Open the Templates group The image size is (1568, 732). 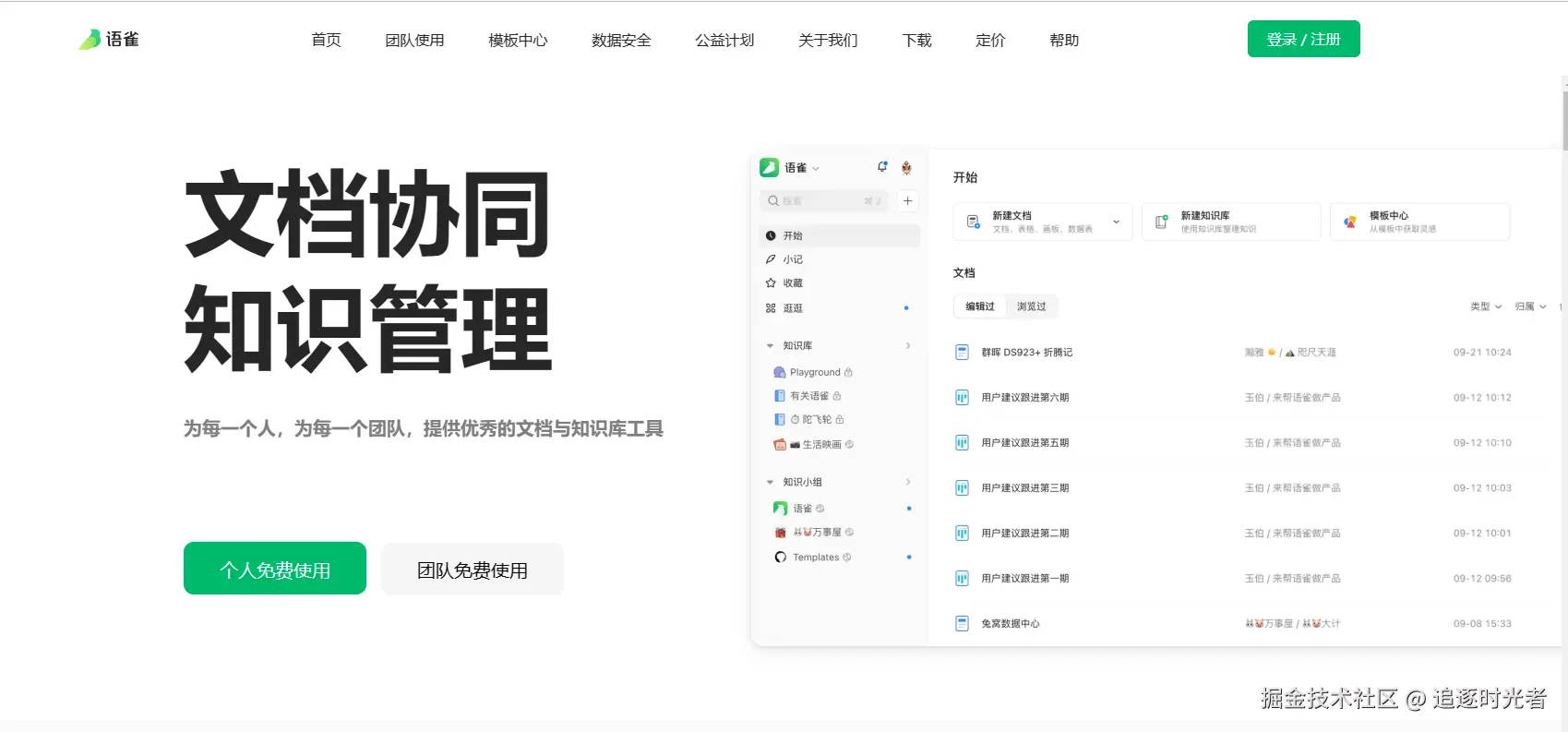(812, 558)
